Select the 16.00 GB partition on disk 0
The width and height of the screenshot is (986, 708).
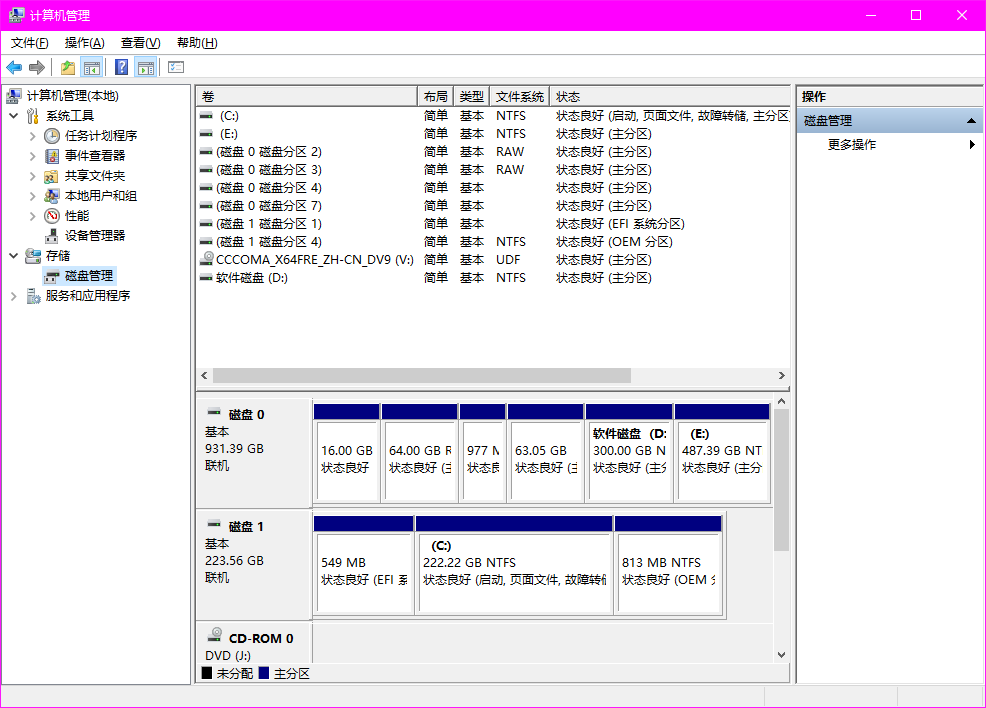tap(346, 453)
